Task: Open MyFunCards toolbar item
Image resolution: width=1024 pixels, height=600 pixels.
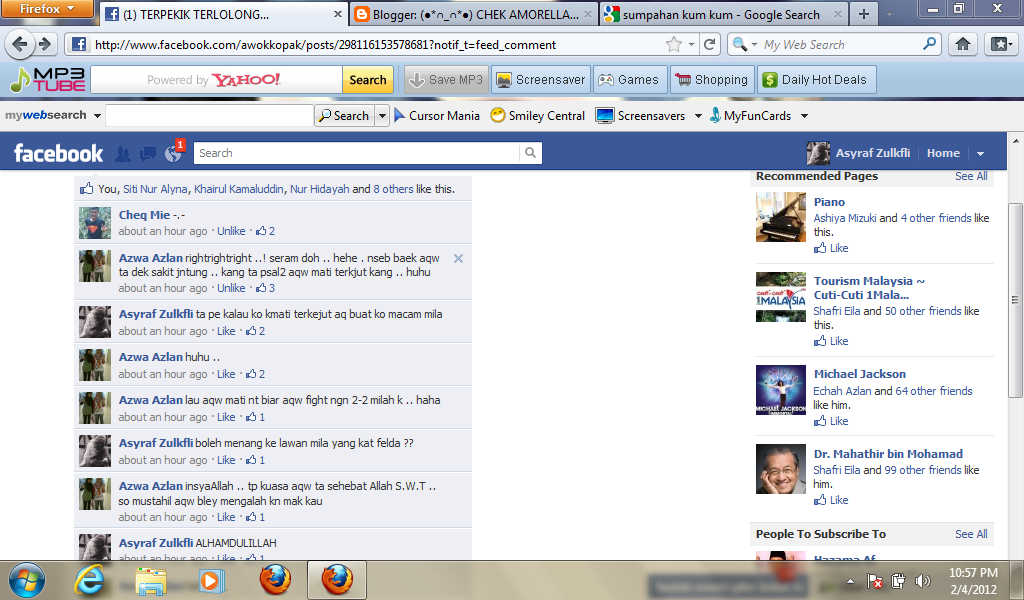Action: click(x=750, y=116)
